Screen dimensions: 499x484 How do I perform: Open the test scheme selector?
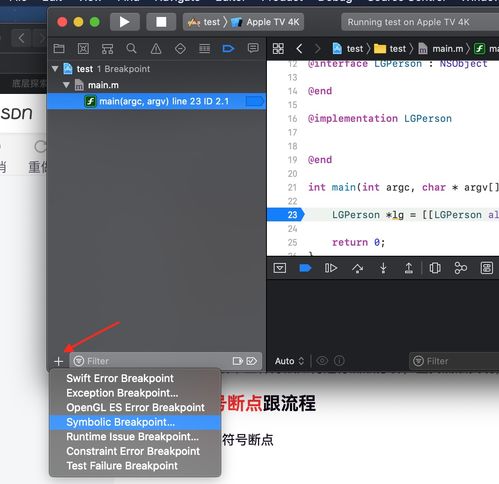204,22
